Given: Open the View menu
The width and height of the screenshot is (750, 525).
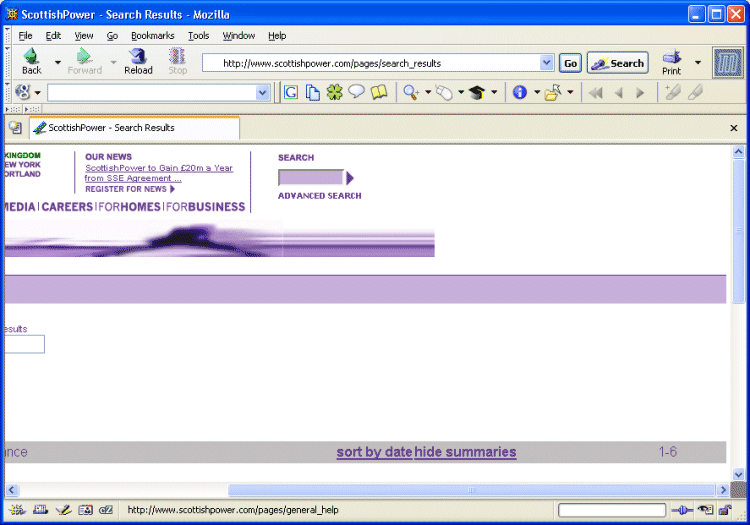Looking at the screenshot, I should coord(84,35).
